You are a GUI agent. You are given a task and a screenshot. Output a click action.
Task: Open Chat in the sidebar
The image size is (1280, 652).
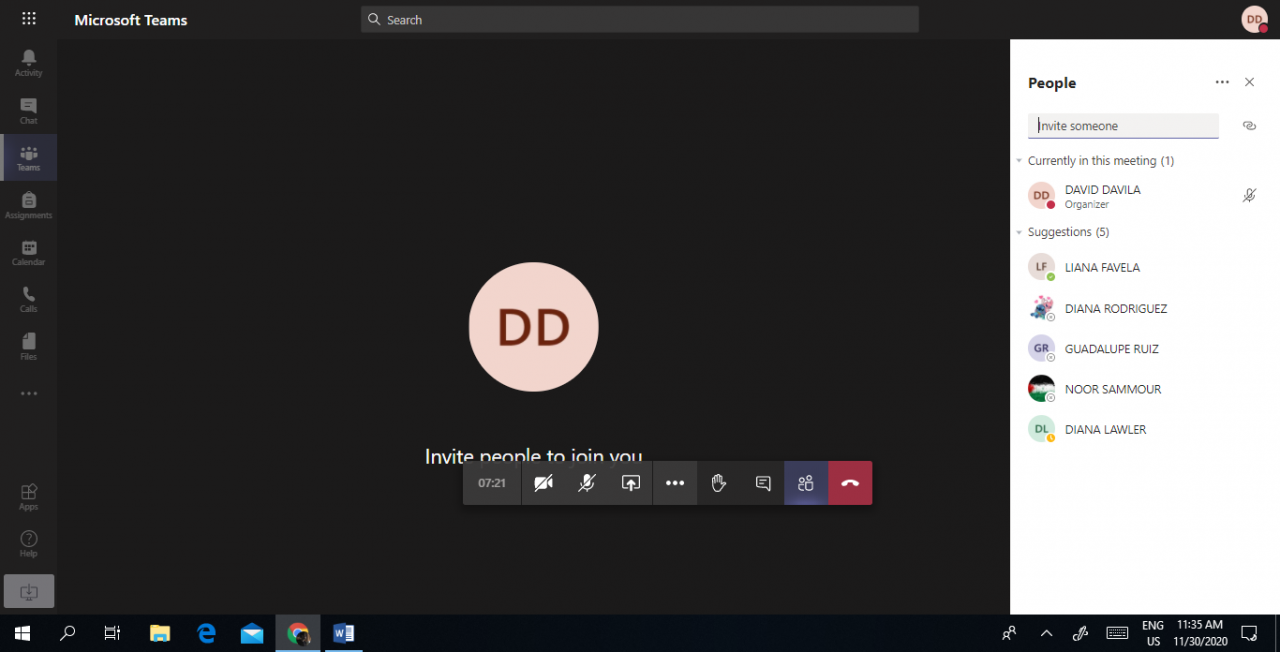pos(28,110)
